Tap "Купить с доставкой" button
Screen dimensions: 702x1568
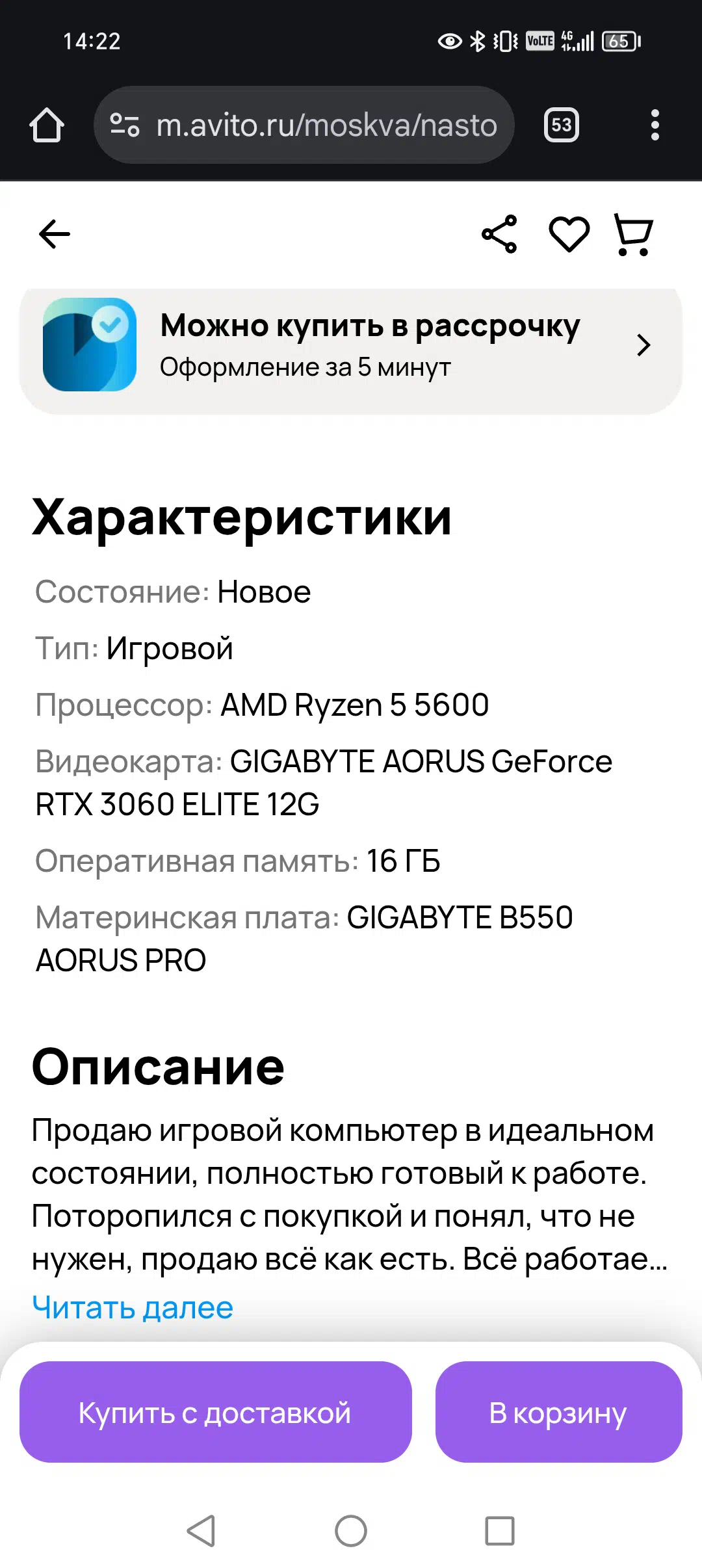point(216,1412)
